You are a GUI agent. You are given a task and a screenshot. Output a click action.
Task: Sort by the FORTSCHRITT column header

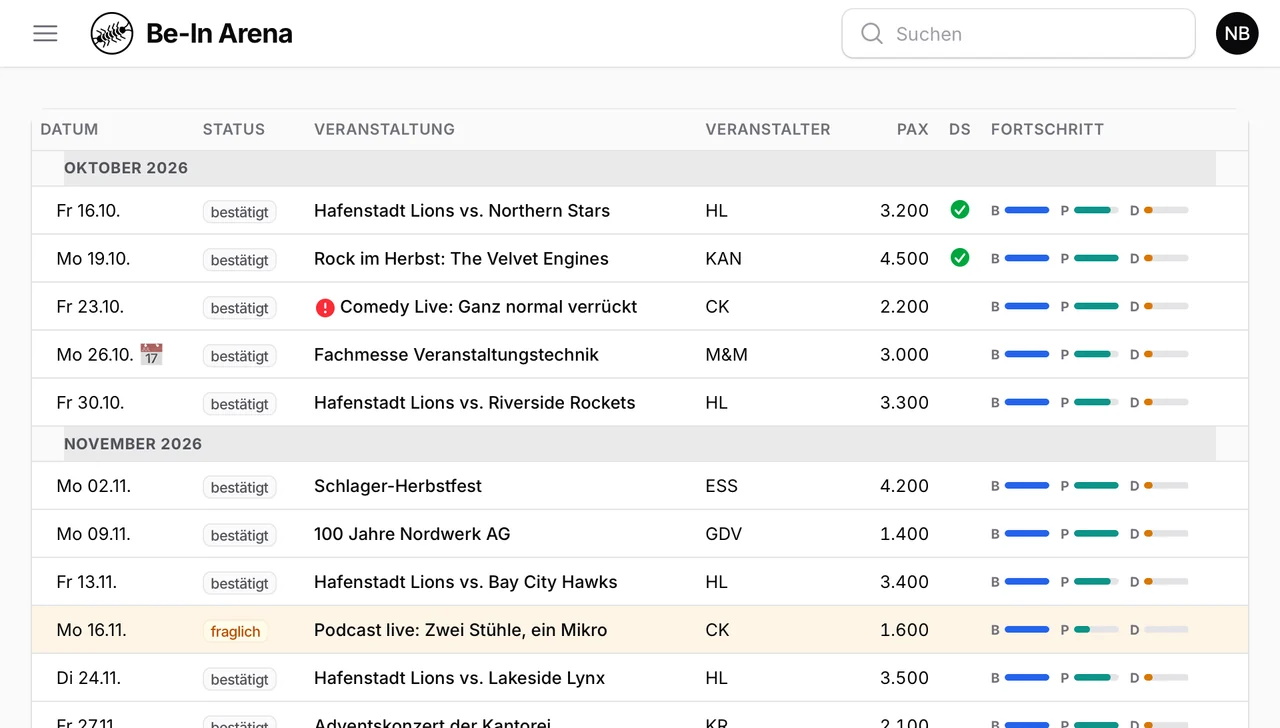coord(1047,129)
